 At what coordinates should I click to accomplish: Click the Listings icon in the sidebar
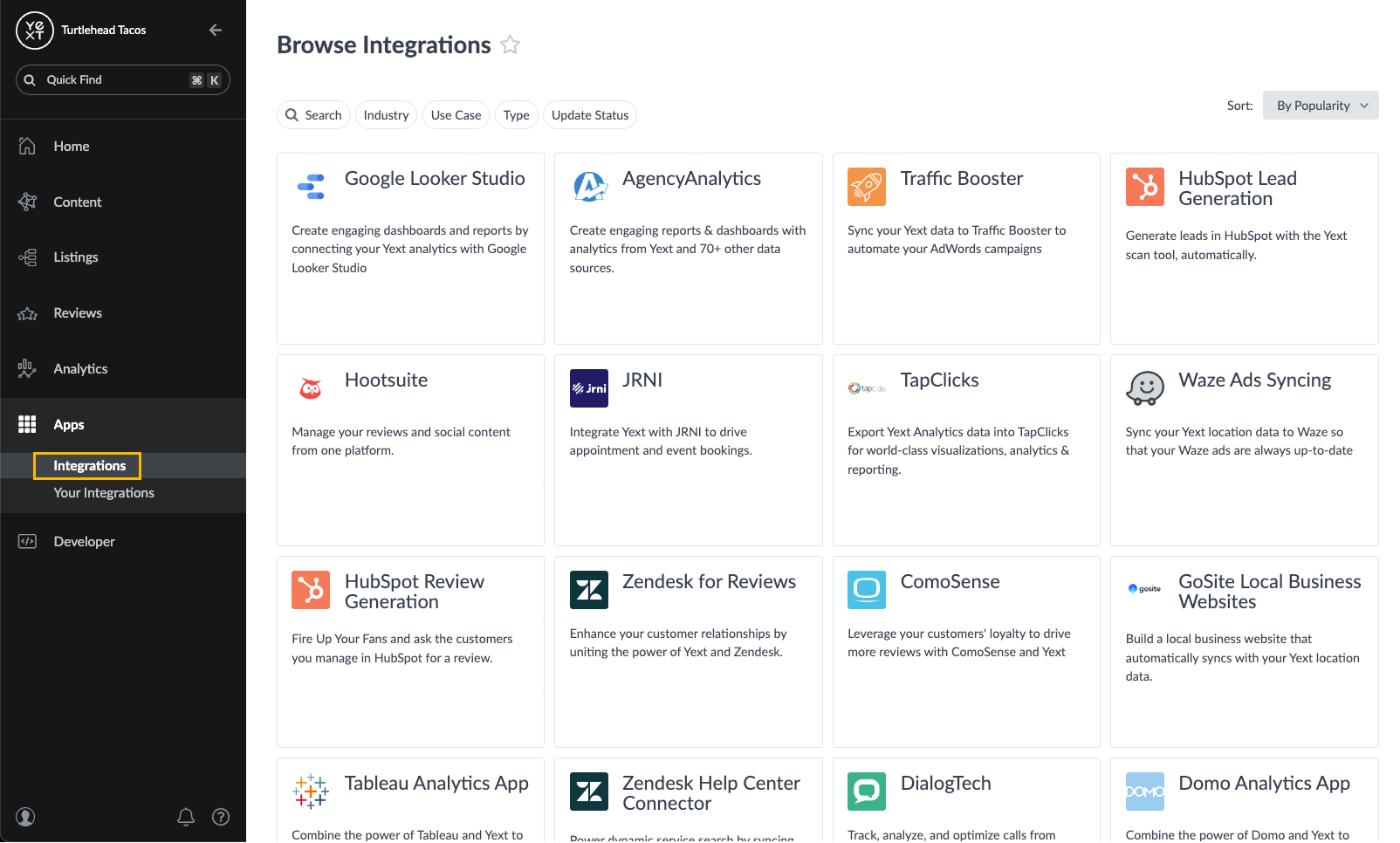point(27,257)
